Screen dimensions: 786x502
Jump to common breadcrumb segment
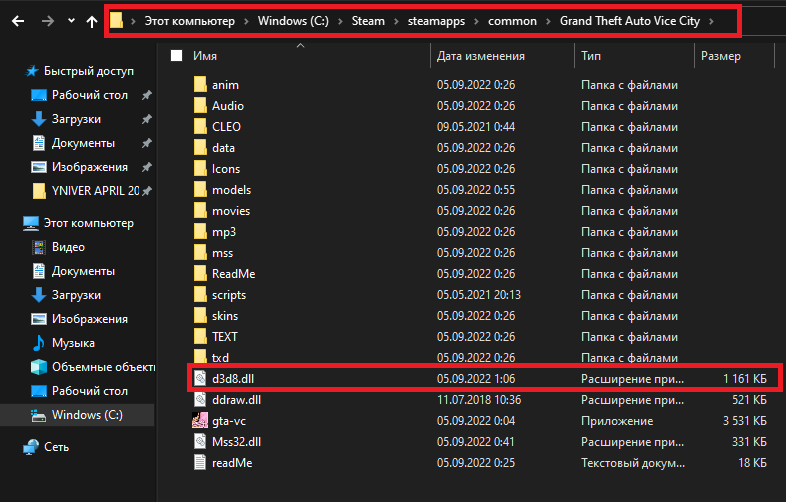pyautogui.click(x=512, y=21)
